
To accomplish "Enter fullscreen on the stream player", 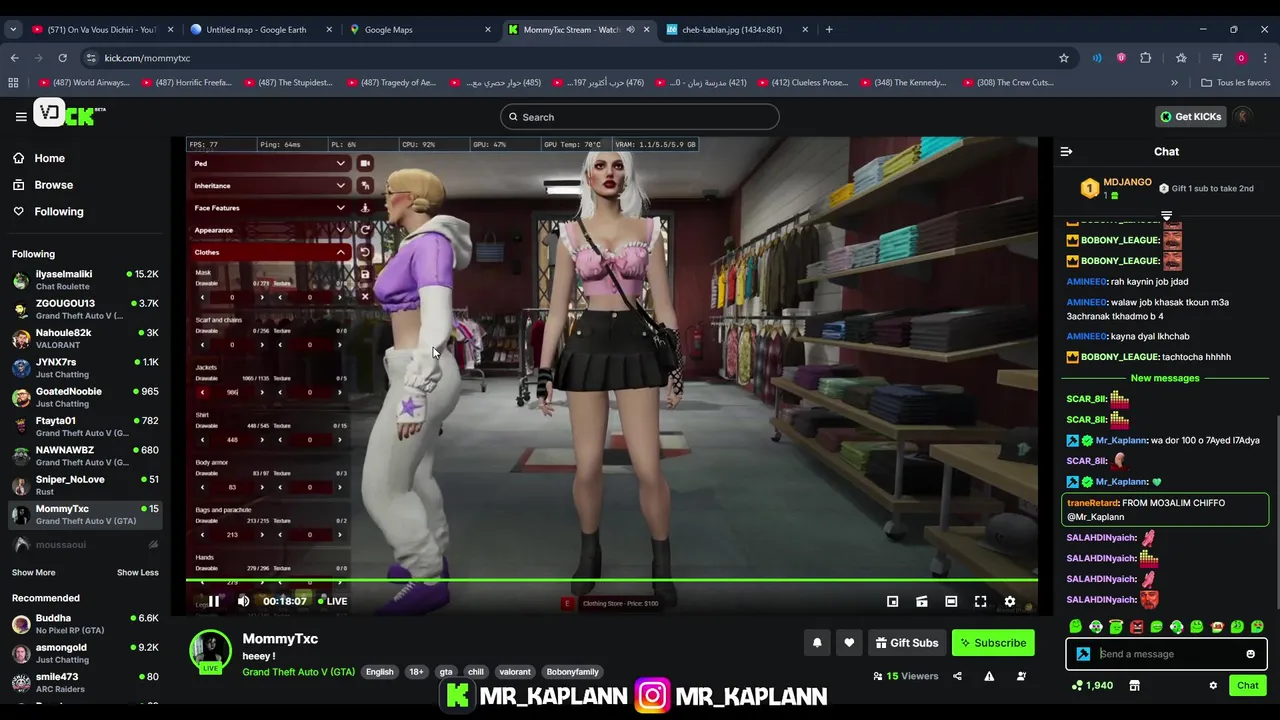I will pos(980,601).
